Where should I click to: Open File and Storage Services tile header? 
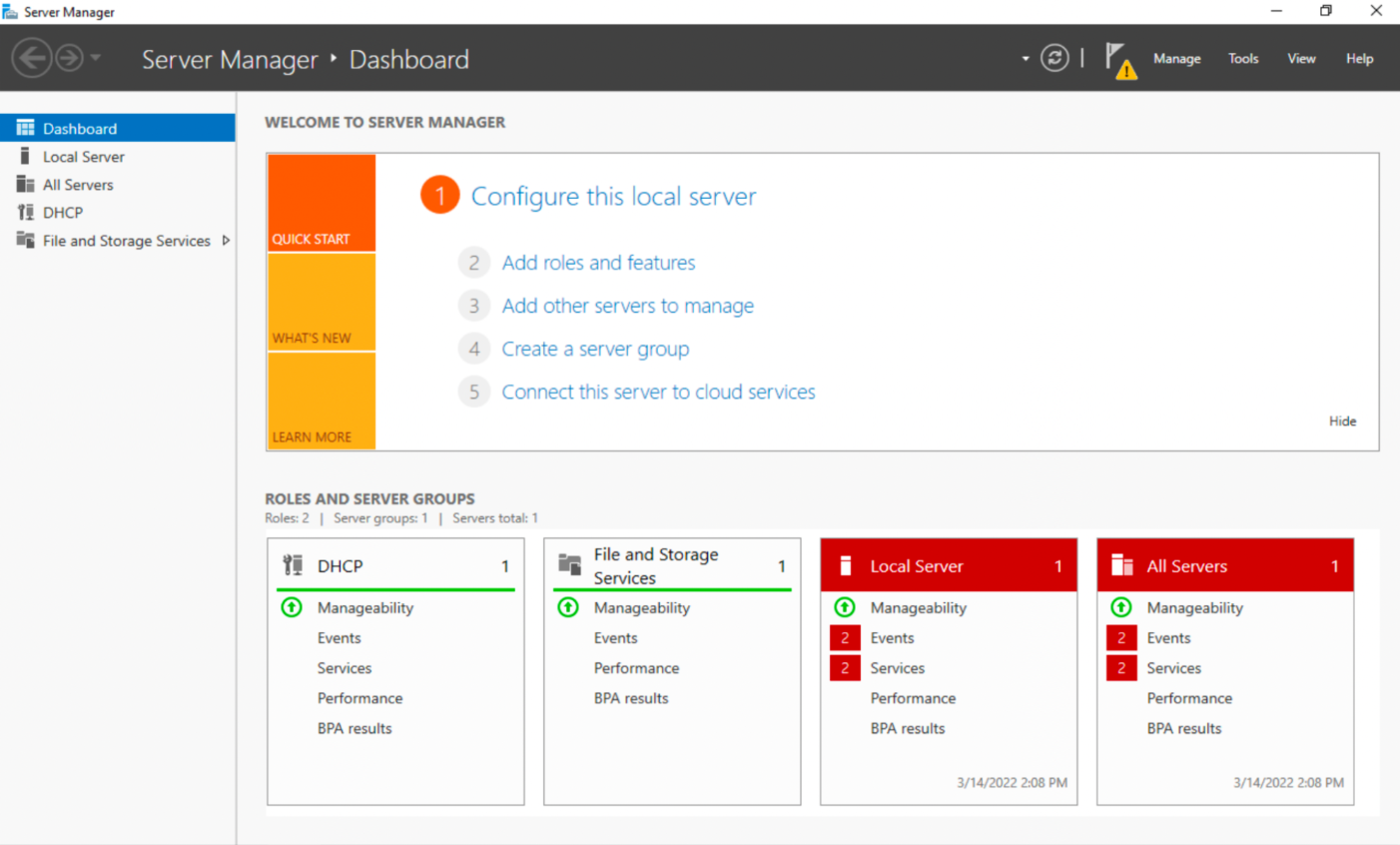click(672, 565)
